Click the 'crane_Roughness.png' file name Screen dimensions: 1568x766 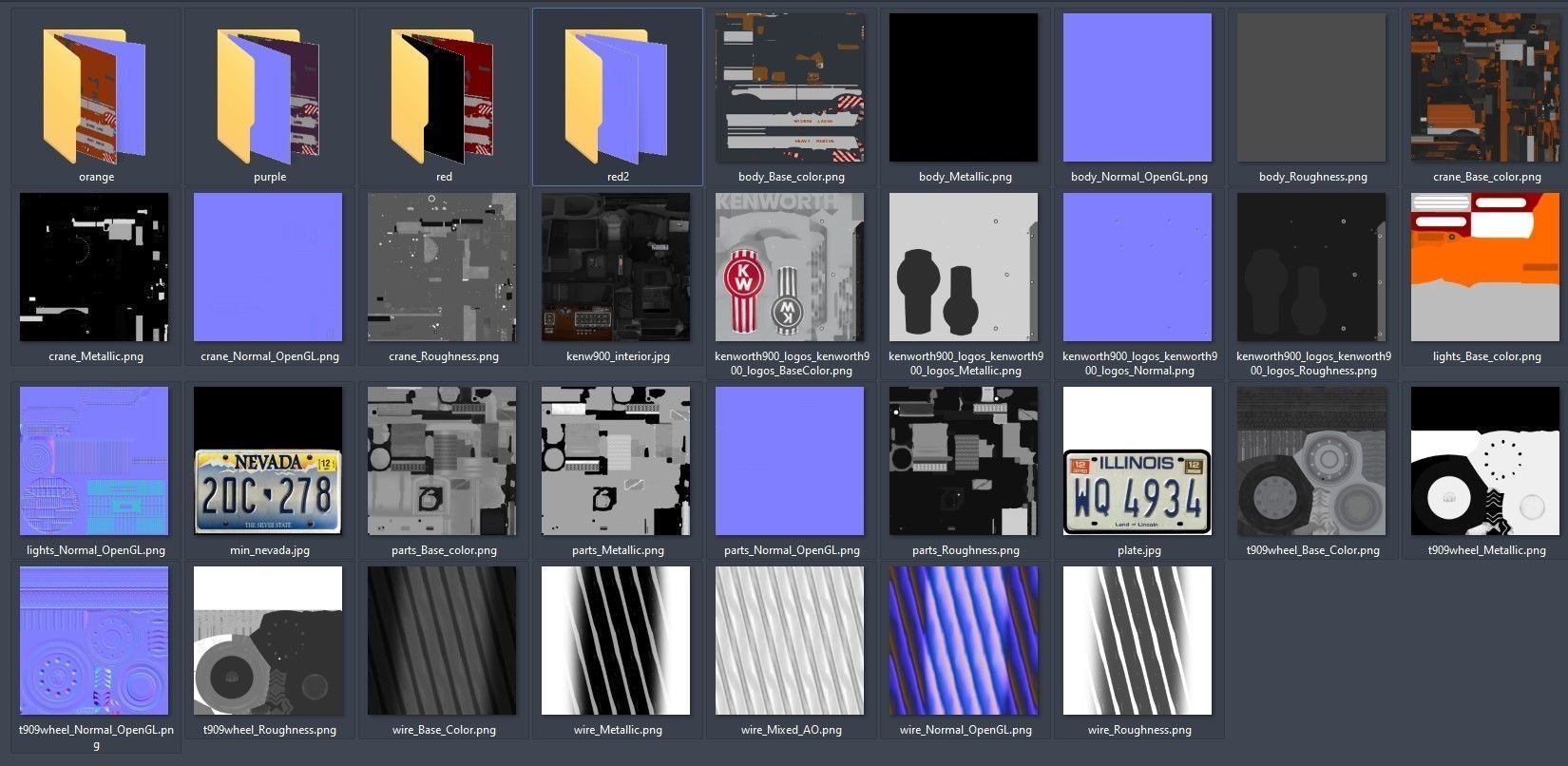pyautogui.click(x=444, y=356)
